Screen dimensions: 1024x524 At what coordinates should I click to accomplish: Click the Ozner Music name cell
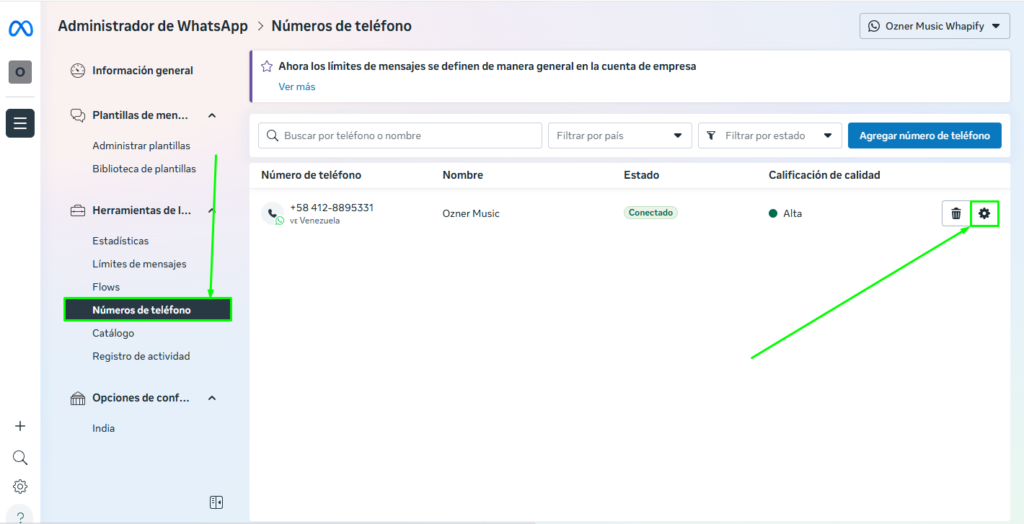point(471,214)
